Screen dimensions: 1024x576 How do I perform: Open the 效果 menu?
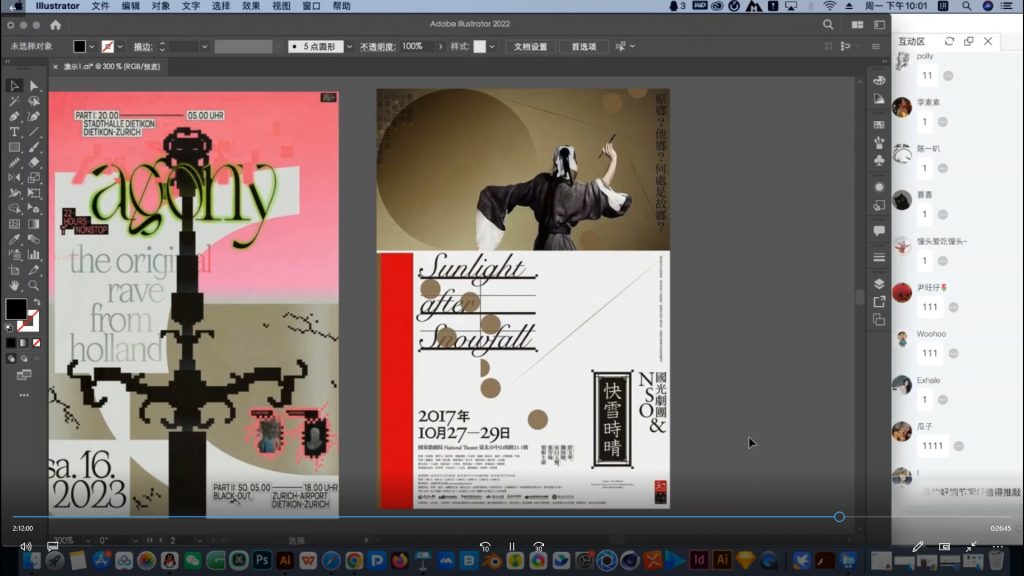coord(251,6)
